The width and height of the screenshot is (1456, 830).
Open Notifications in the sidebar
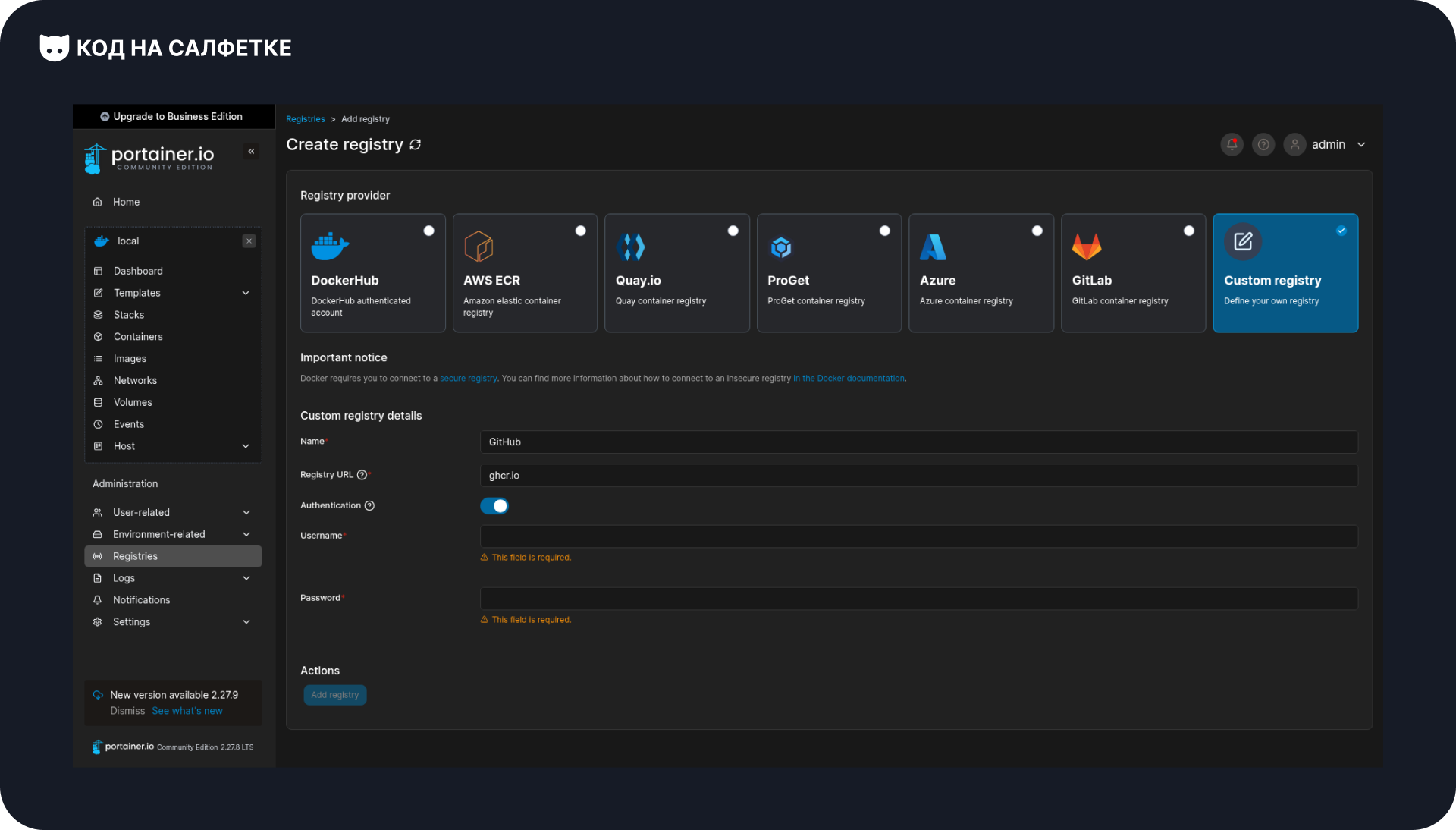coord(173,600)
